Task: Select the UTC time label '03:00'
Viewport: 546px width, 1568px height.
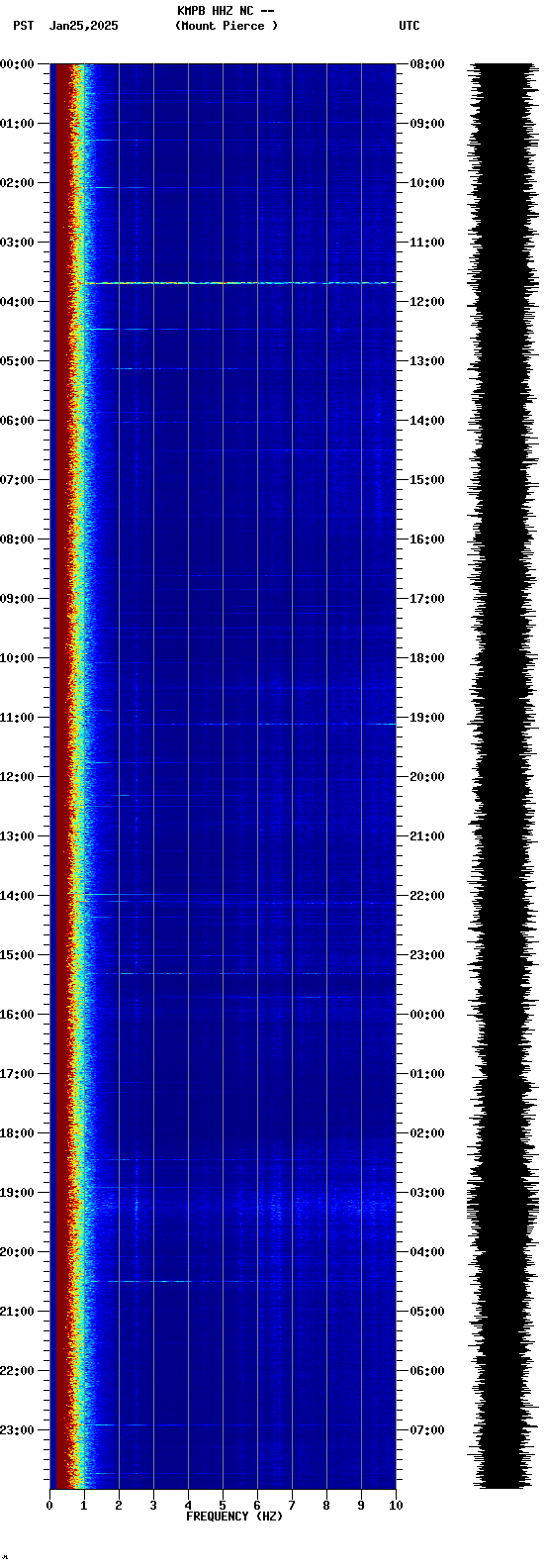Action: [427, 1193]
